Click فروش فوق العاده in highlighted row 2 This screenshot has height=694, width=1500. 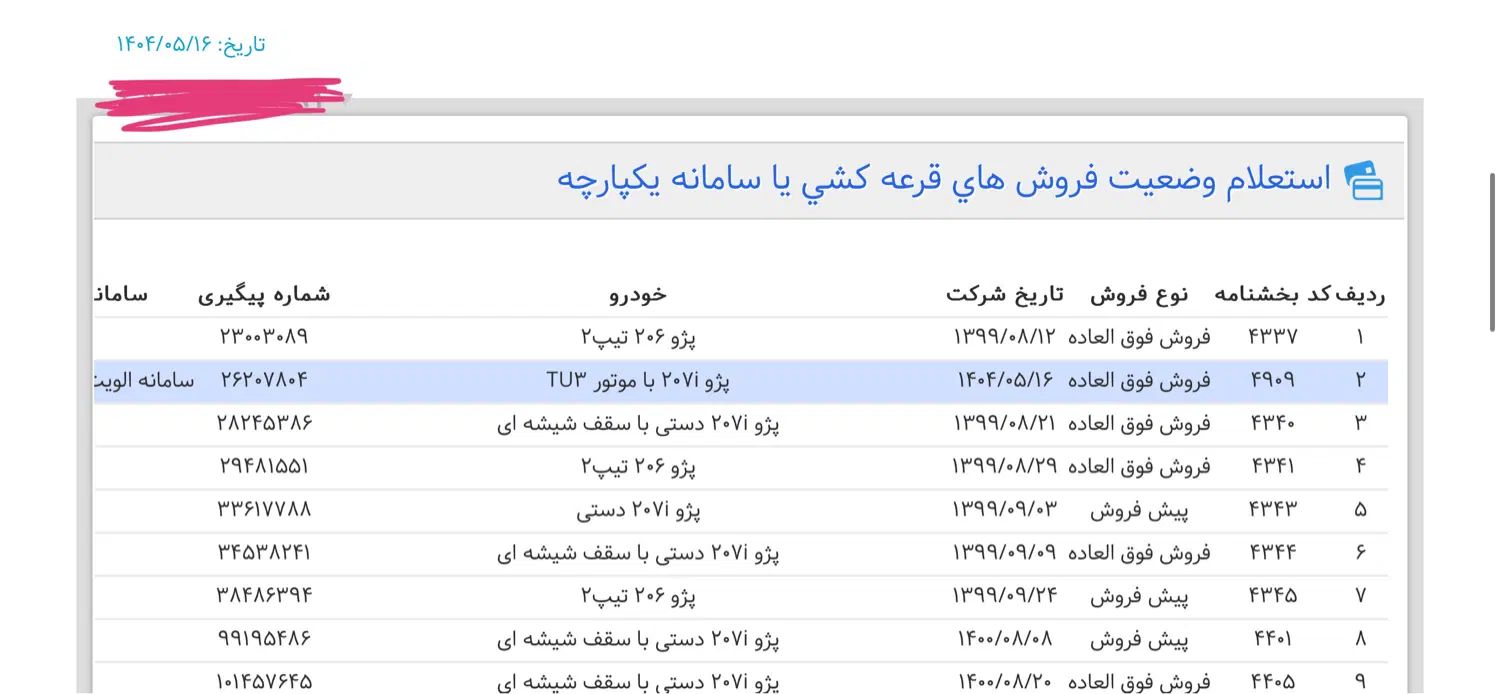point(1139,380)
